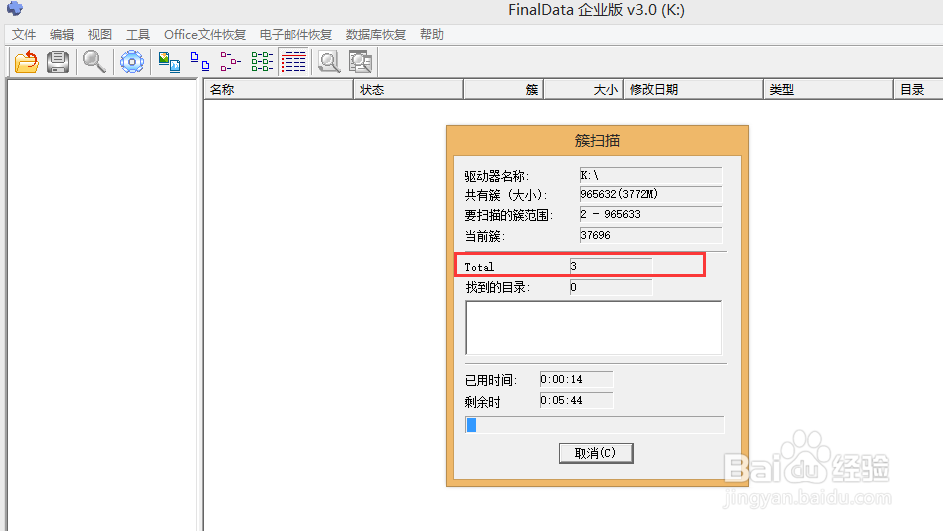Viewport: 943px width, 531px height.
Task: Click the magnifying glass Find icon
Action: pos(94,62)
